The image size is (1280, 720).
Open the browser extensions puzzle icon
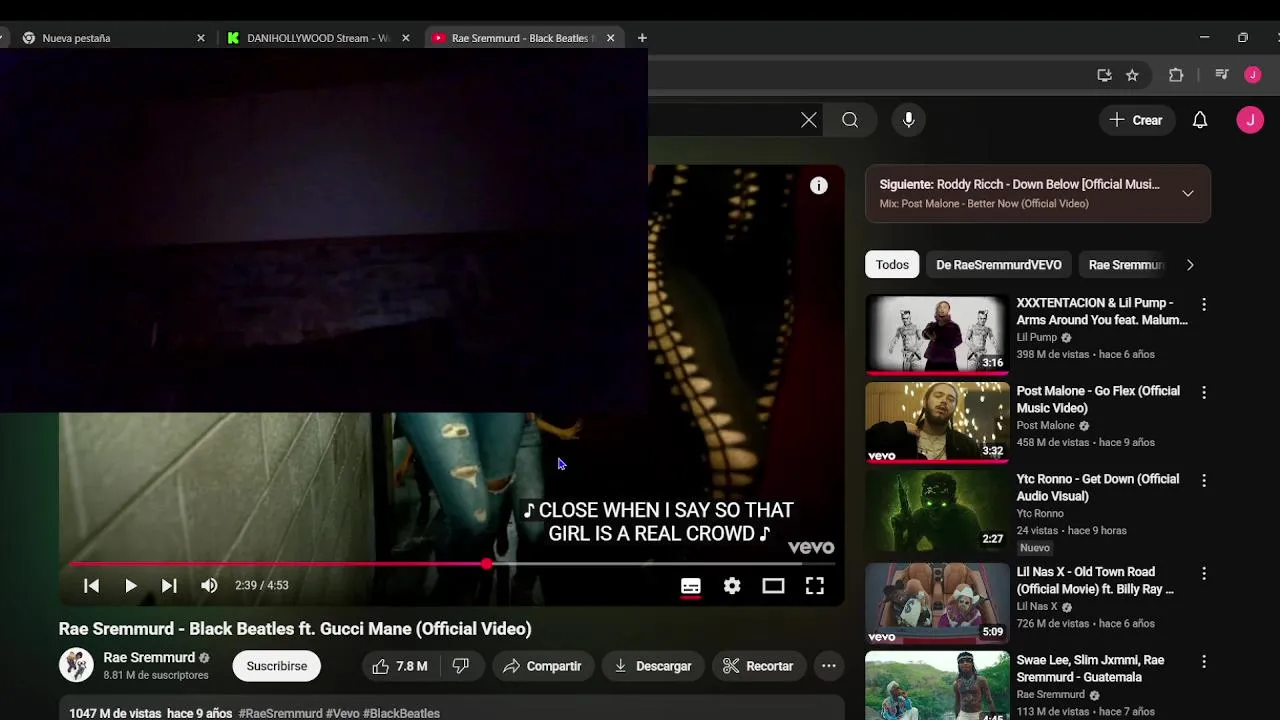(1176, 75)
